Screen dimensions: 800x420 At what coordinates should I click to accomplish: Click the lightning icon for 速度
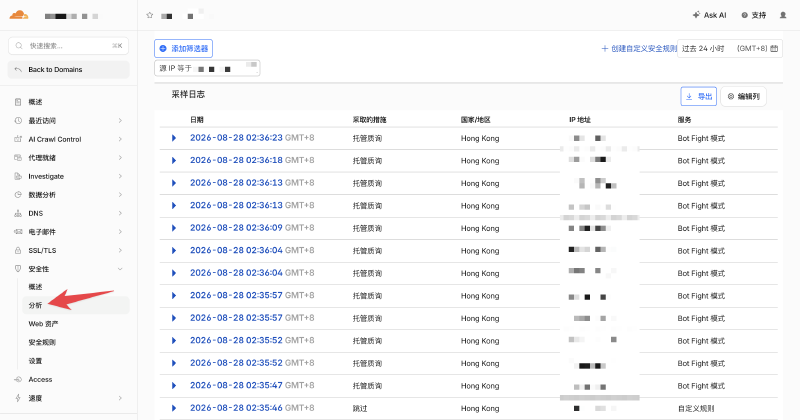[x=18, y=398]
